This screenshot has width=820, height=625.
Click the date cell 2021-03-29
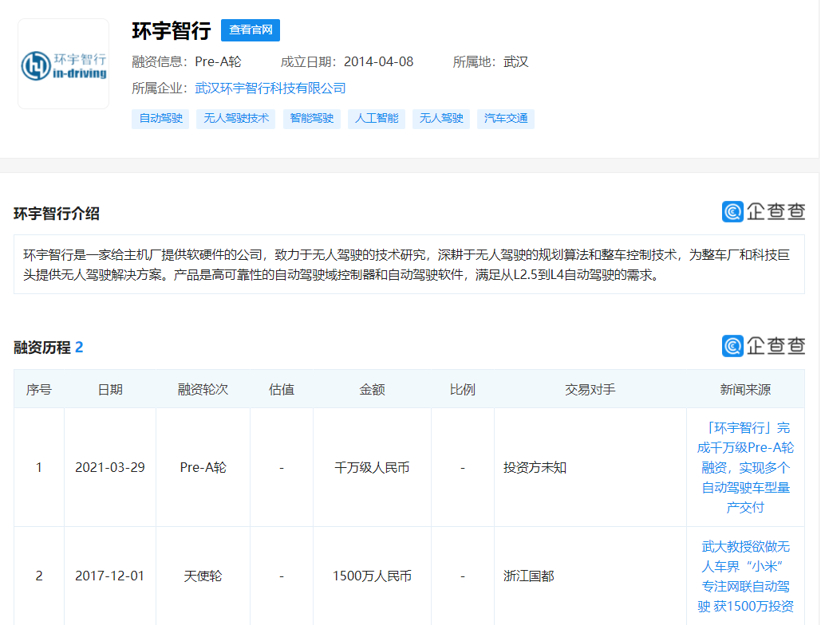(x=110, y=467)
